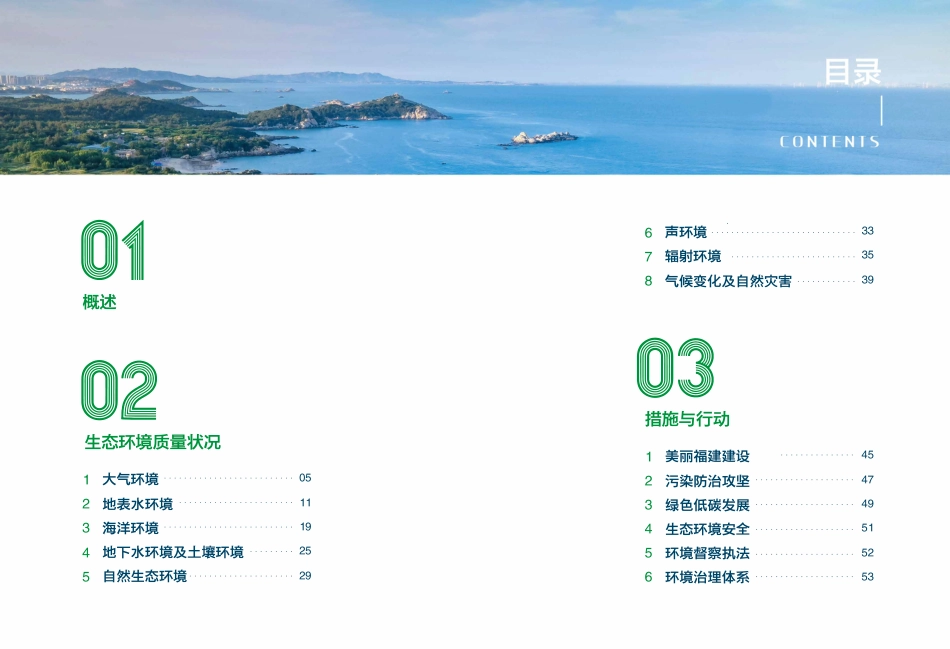
Task: Click page number 51 beside 生态环境安全
Action: tap(868, 528)
